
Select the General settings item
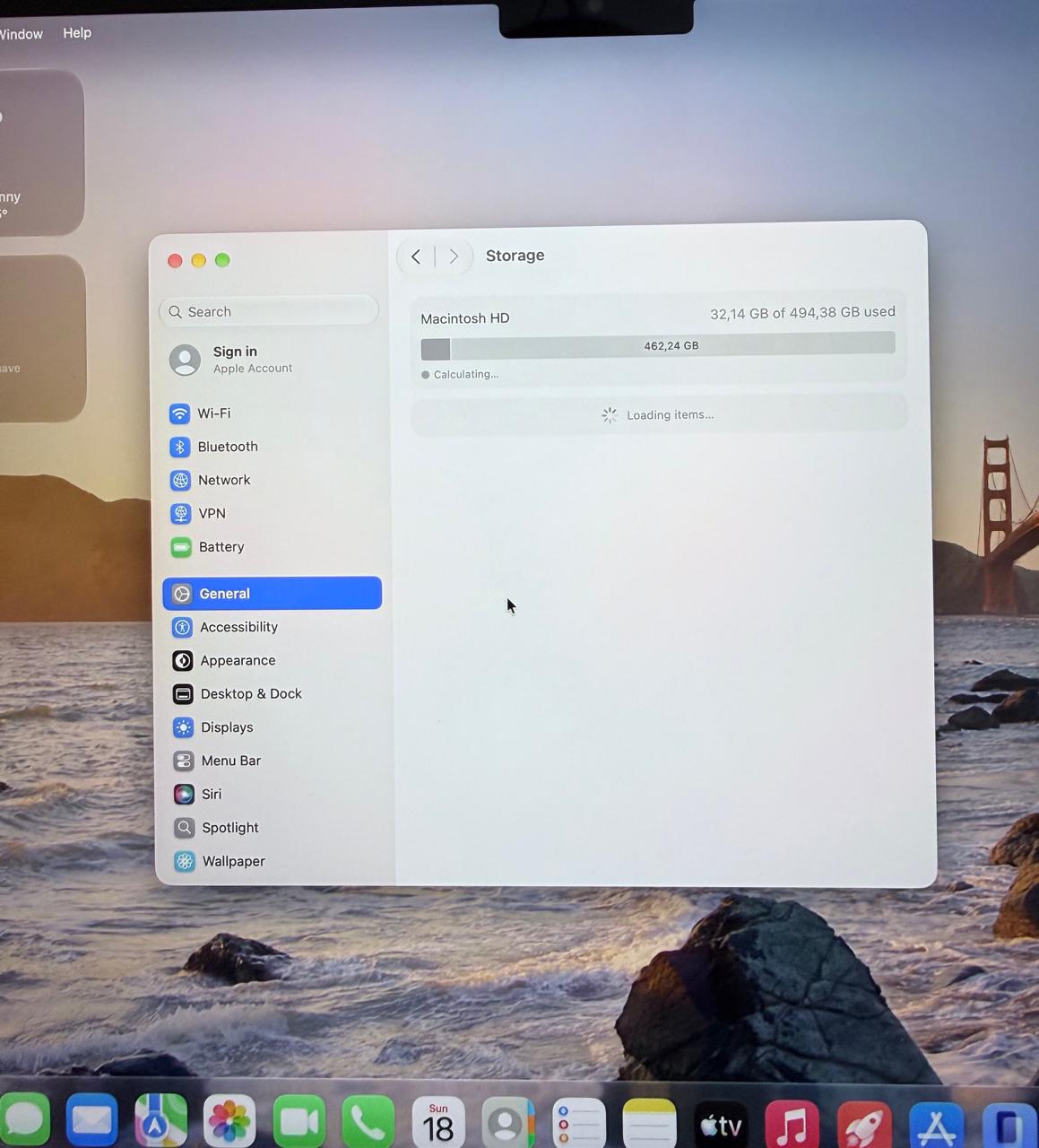point(273,593)
